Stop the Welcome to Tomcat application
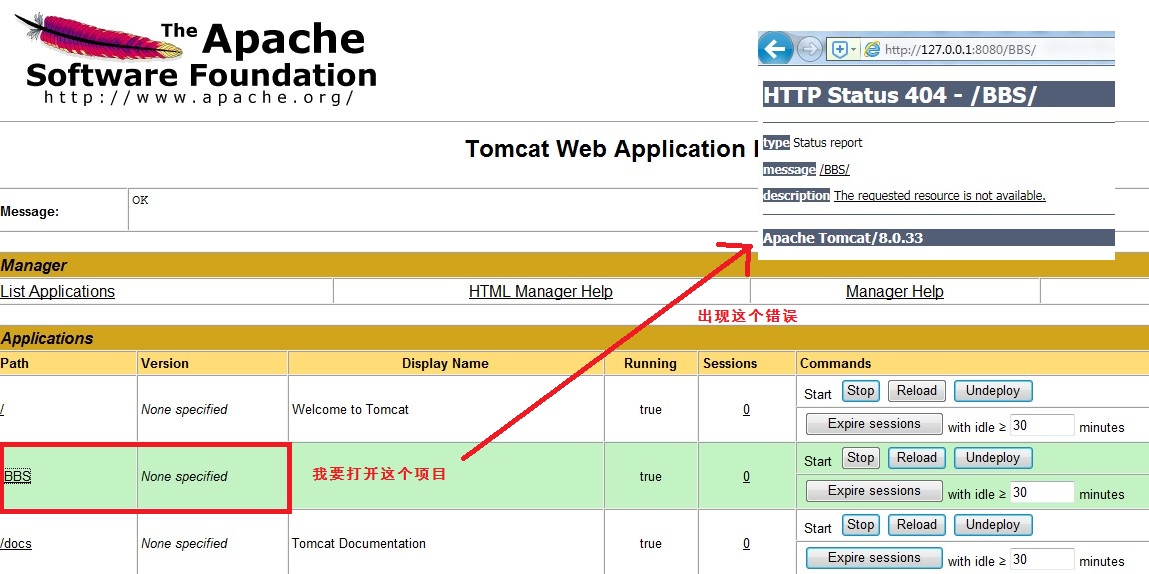This screenshot has height=574, width=1149. [x=860, y=391]
